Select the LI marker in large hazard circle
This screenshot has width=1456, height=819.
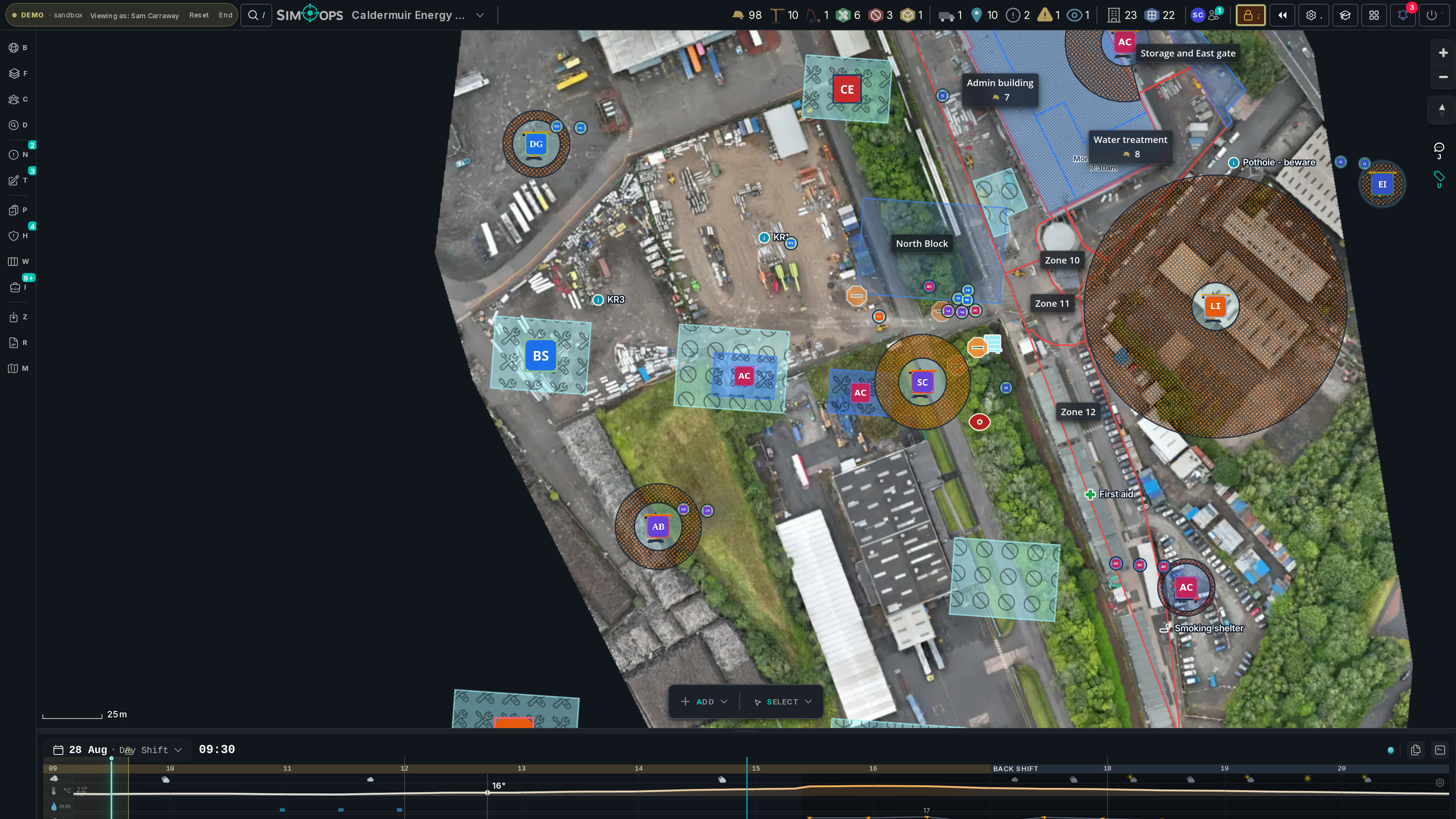[1215, 306]
